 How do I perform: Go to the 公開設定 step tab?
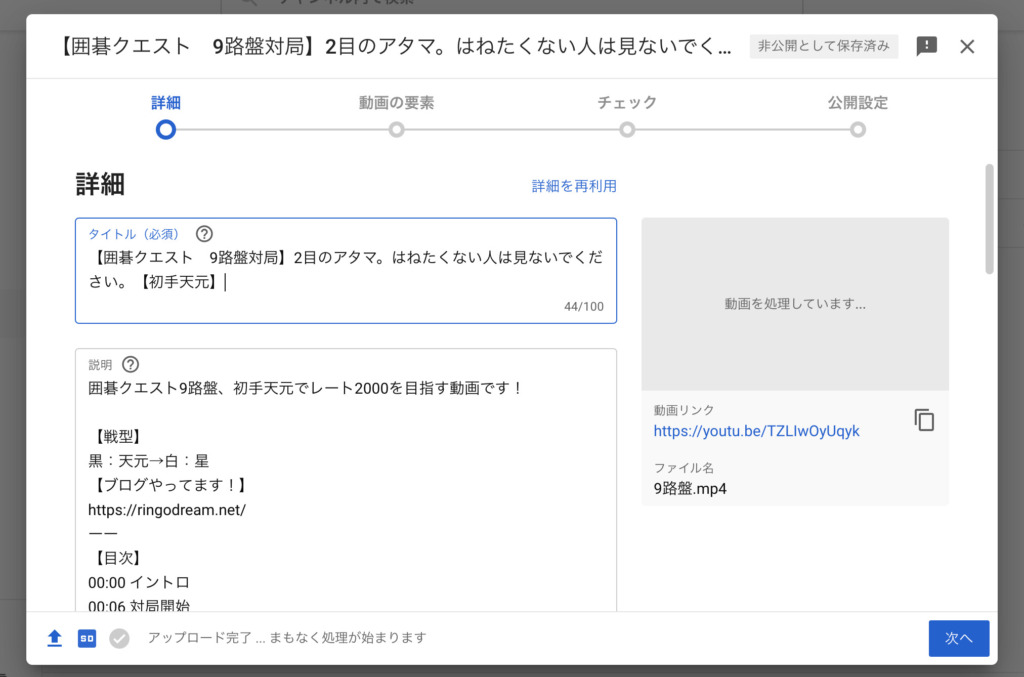pos(857,102)
